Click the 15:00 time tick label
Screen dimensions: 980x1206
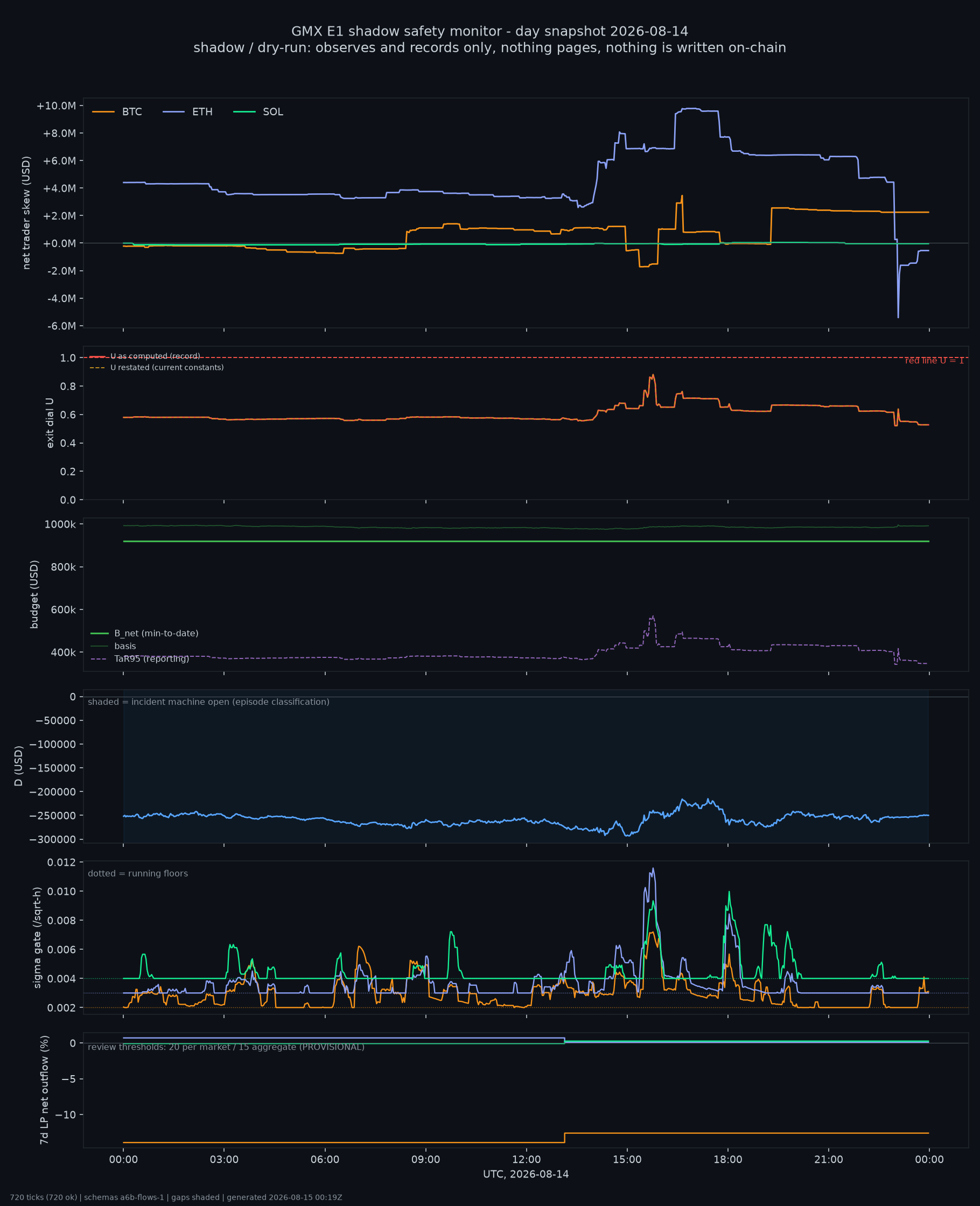click(x=627, y=1160)
